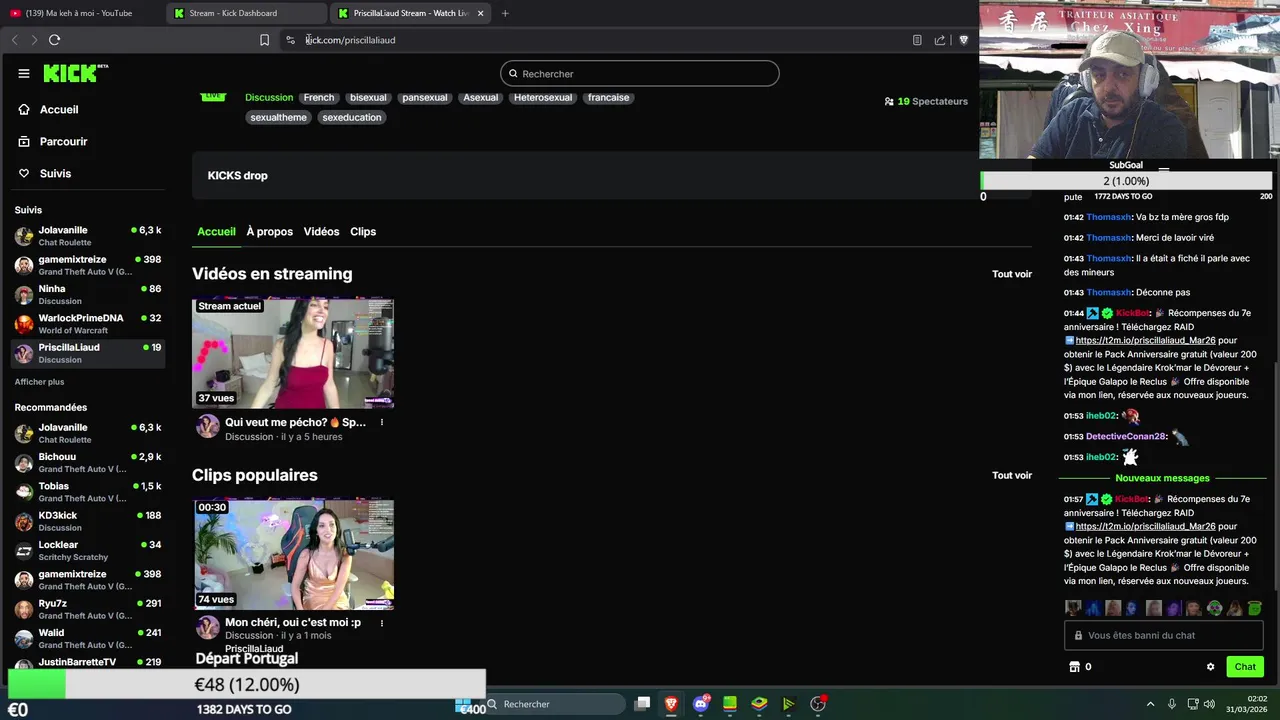The image size is (1280, 720).
Task: Open Suivis in the sidebar
Action: coord(55,173)
